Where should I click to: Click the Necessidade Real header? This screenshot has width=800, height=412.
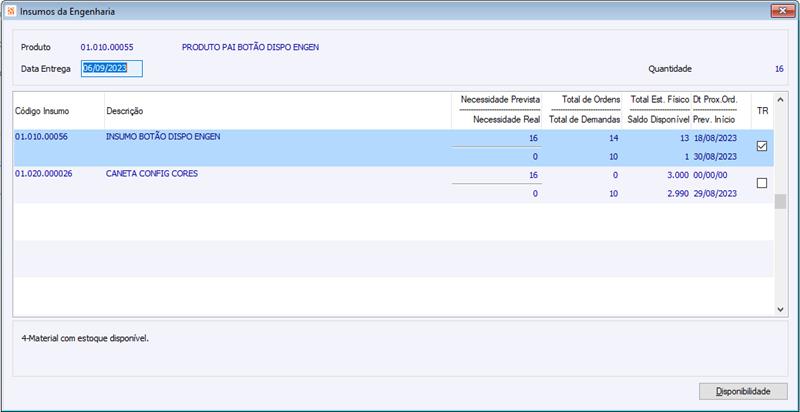(x=506, y=120)
